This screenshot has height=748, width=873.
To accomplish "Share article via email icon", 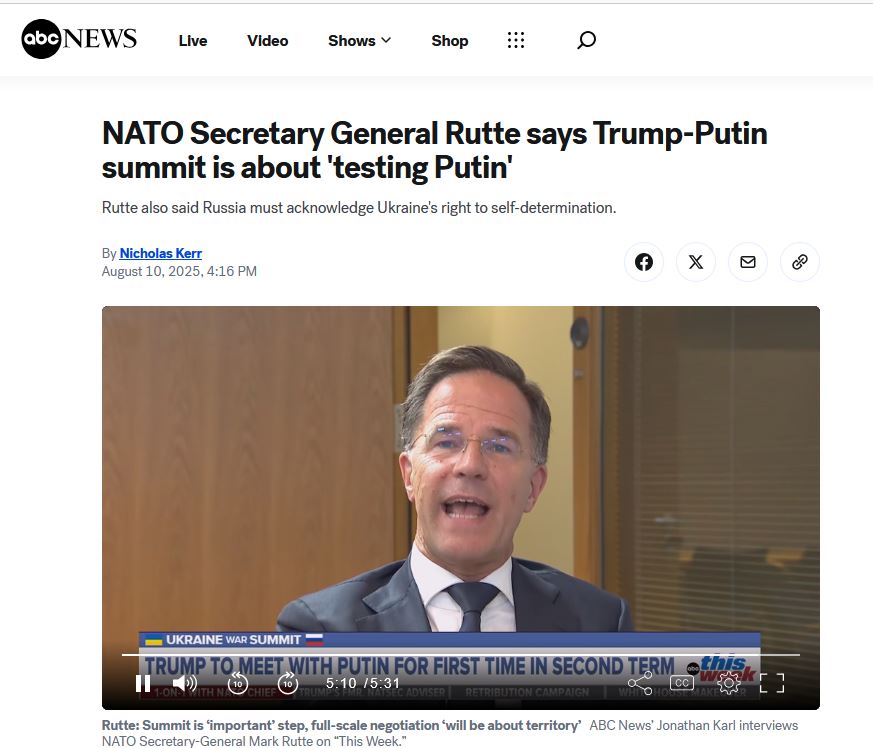I will [747, 262].
